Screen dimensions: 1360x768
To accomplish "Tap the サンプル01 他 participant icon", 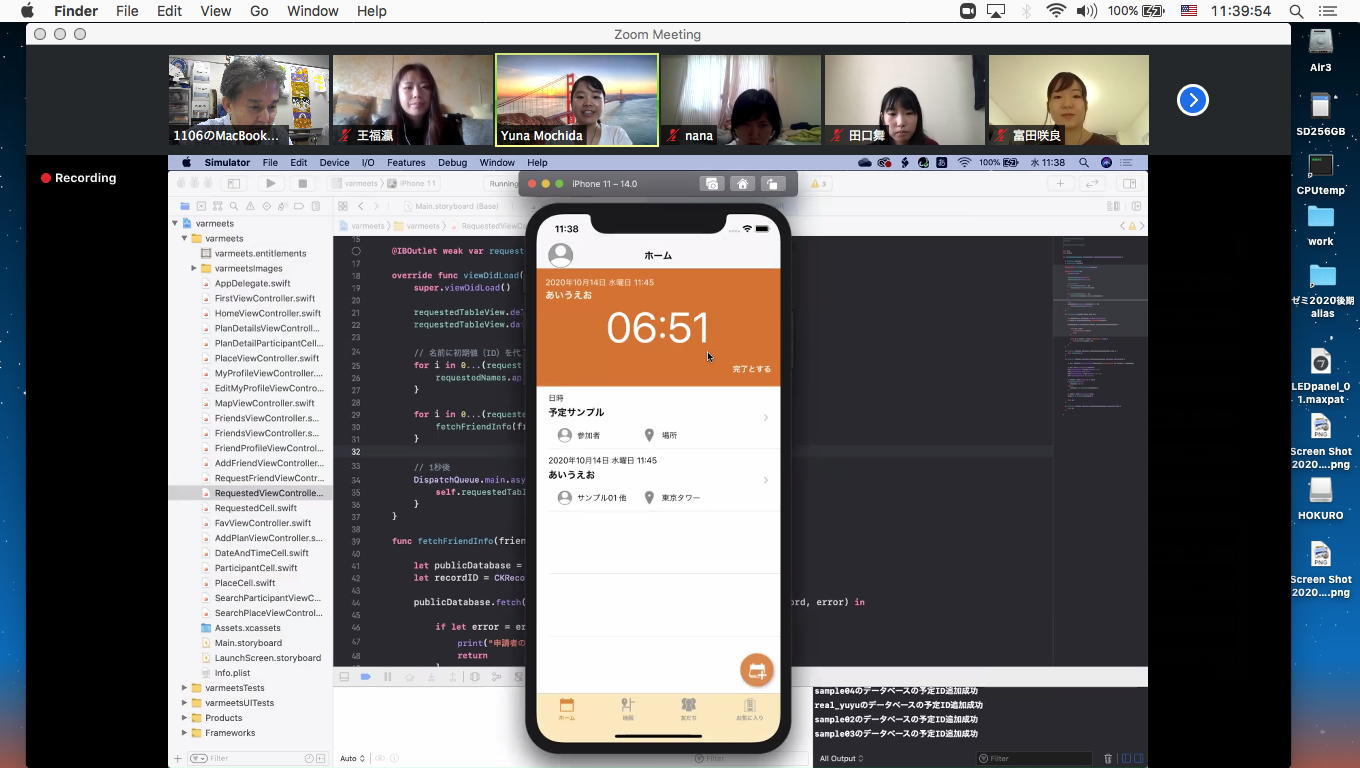I will [x=565, y=497].
